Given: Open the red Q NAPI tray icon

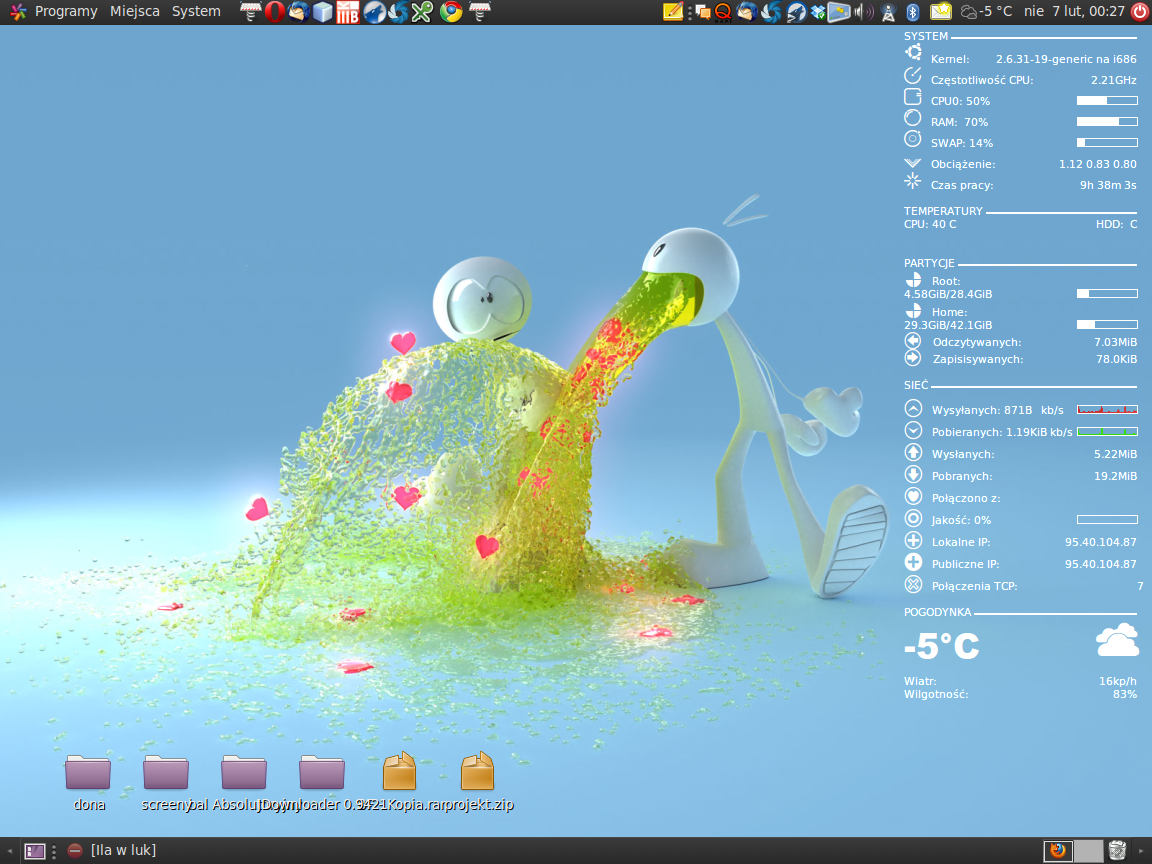Looking at the screenshot, I should point(723,12).
